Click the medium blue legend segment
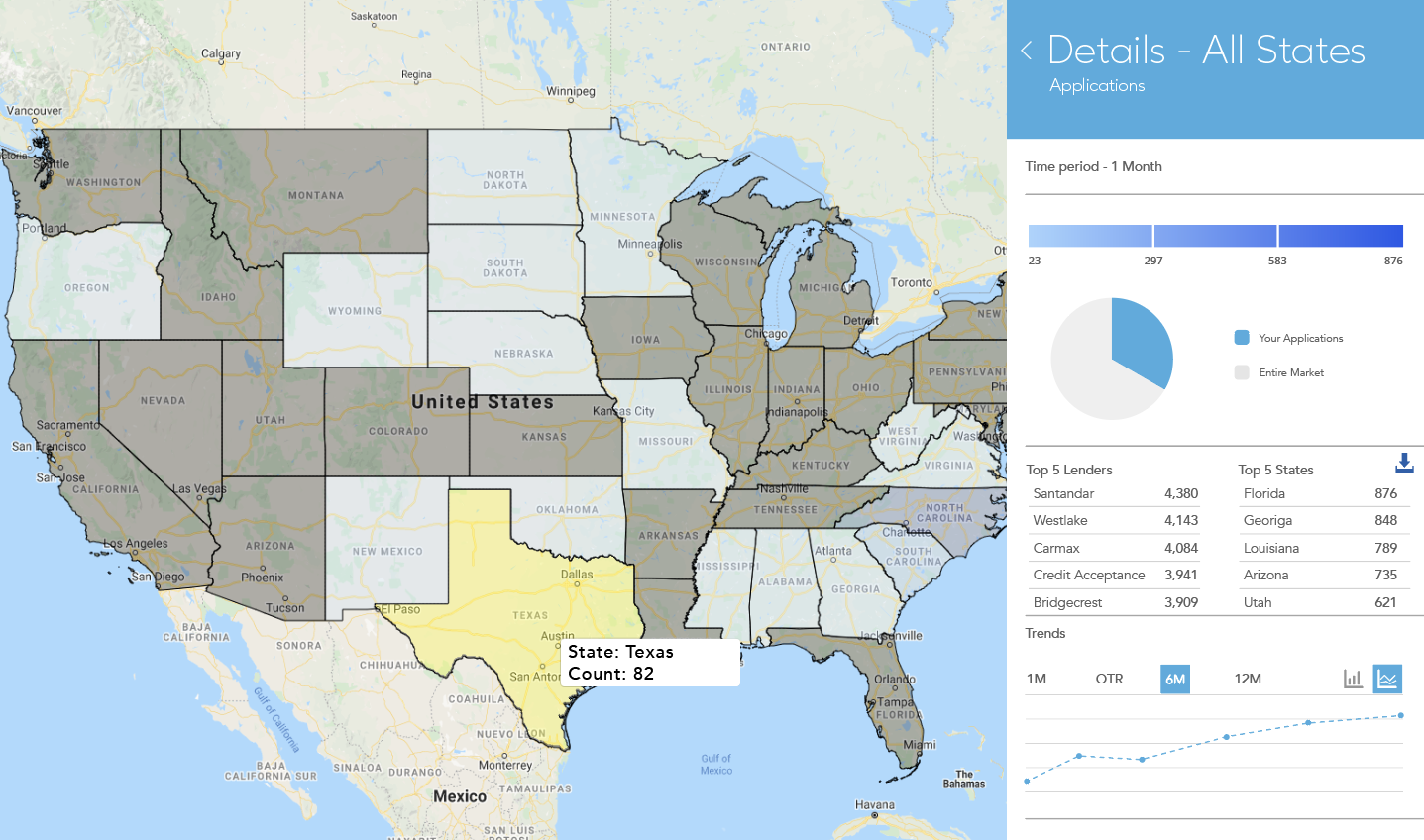Viewport: 1424px width, 840px height. [x=1215, y=236]
